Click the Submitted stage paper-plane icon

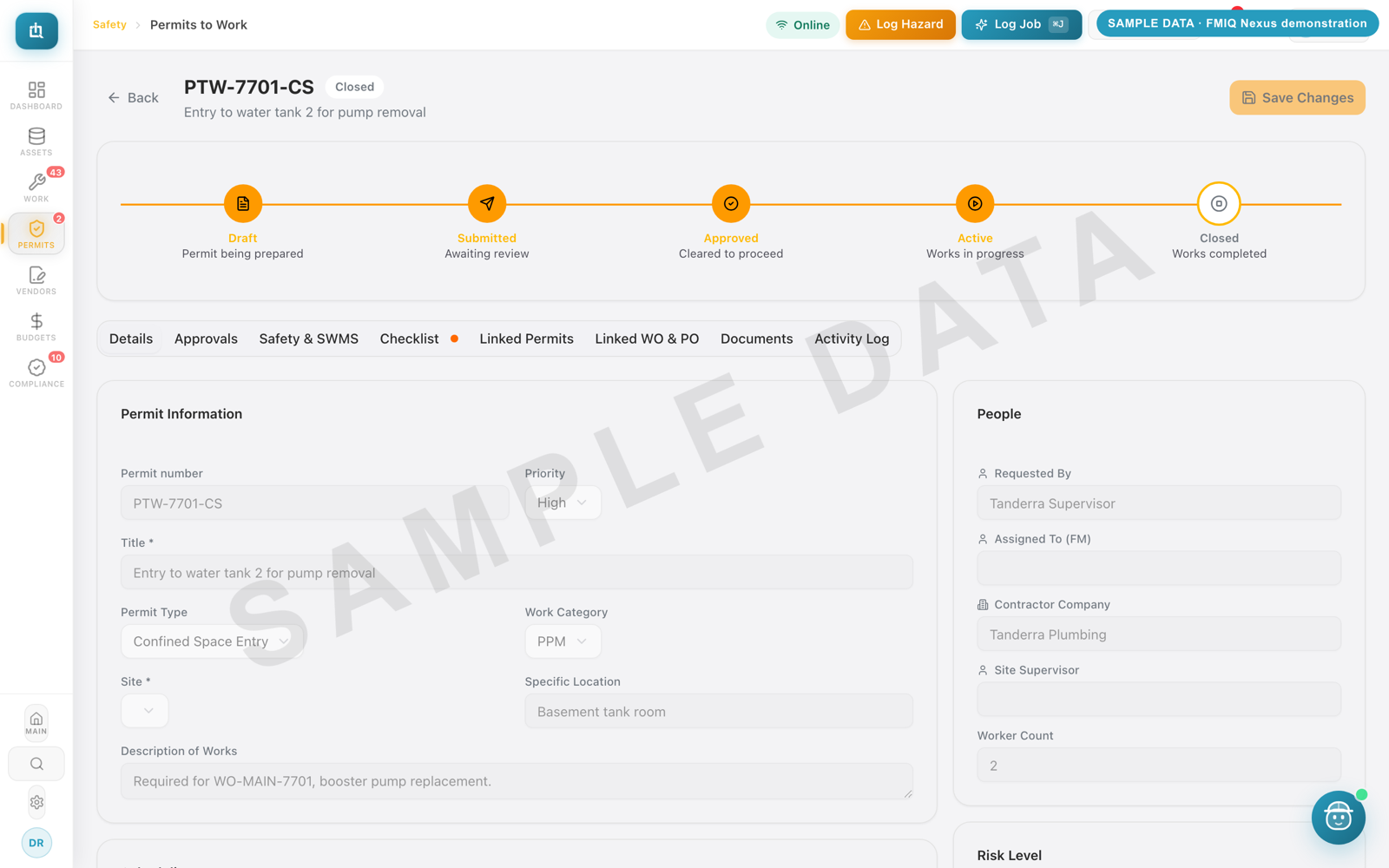point(487,203)
